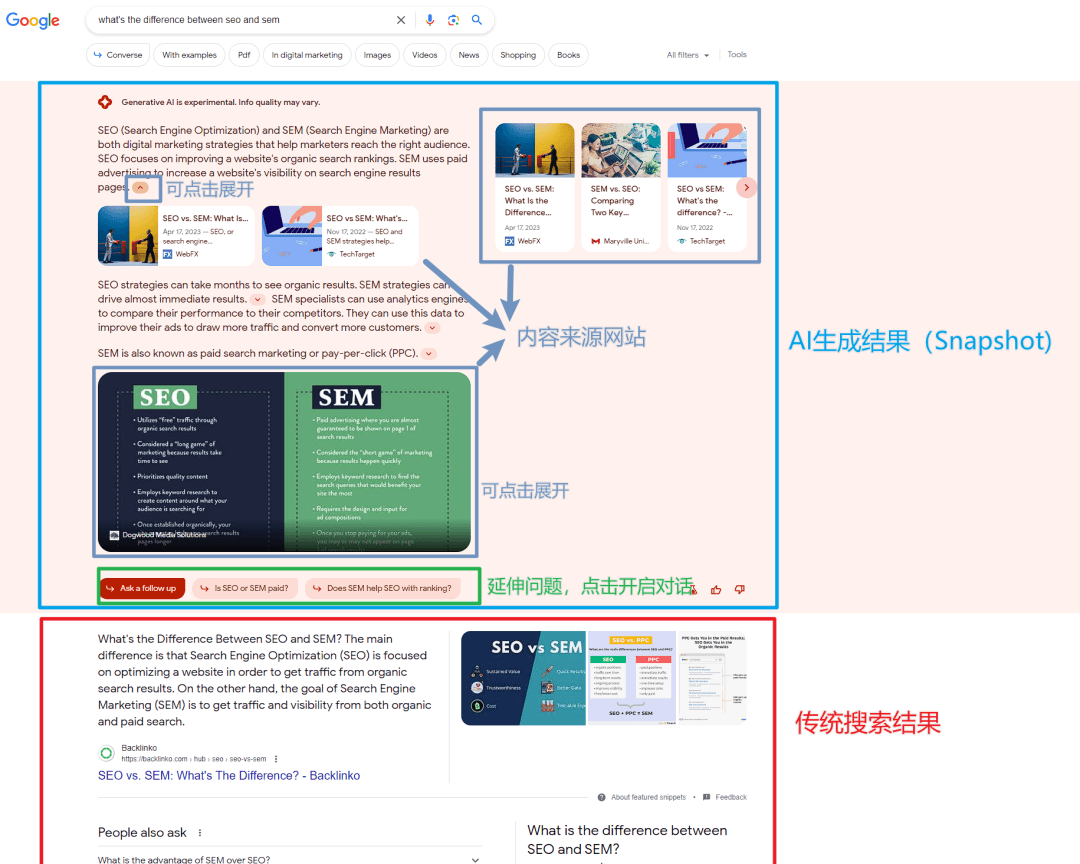This screenshot has height=864, width=1080.
Task: Click the Ask a follow up button
Action: (x=142, y=588)
